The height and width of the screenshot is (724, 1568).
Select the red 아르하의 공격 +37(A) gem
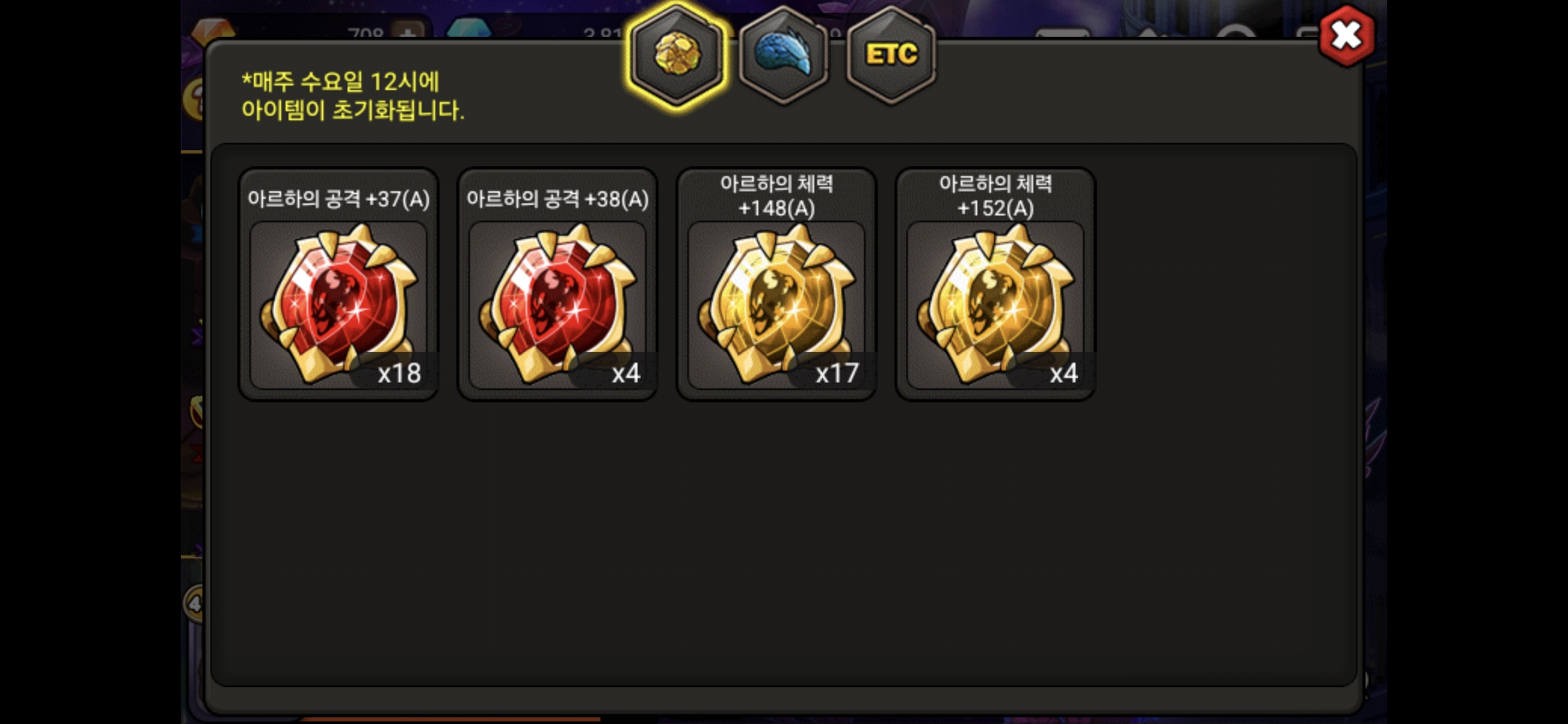click(338, 305)
